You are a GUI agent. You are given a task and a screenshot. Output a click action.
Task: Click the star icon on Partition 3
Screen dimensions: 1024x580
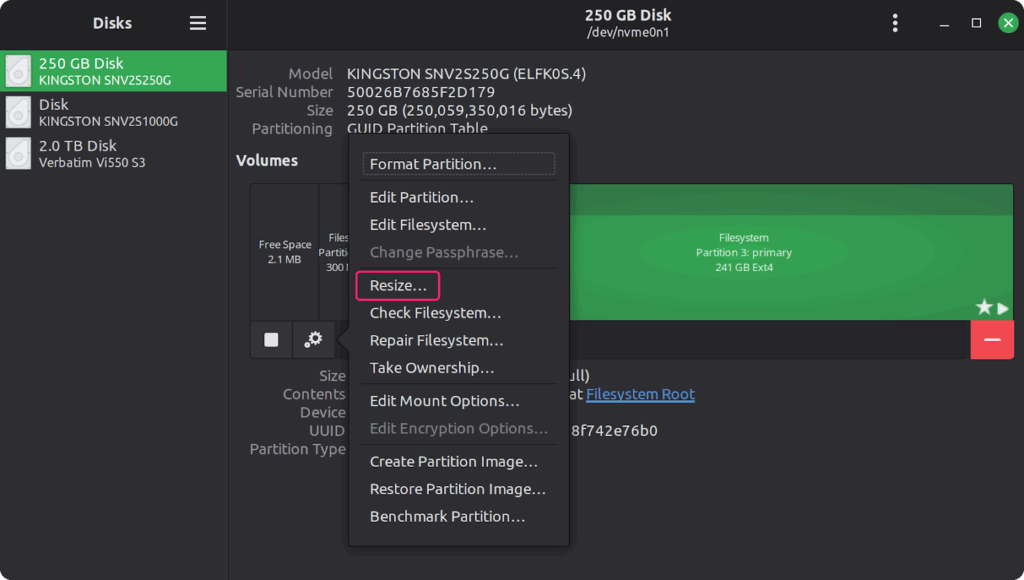984,307
